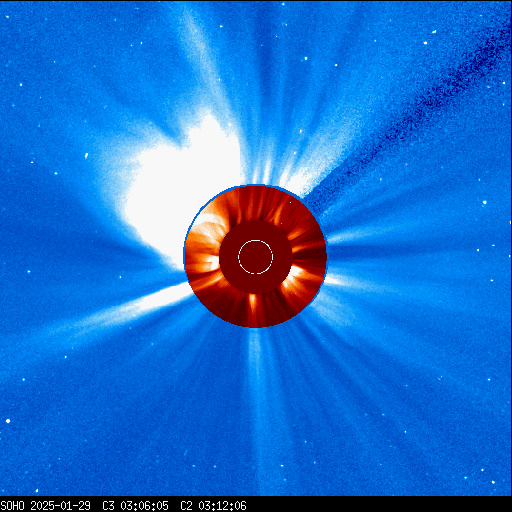Click the dark red inner occulting disk
The height and width of the screenshot is (512, 512).
(x=256, y=257)
